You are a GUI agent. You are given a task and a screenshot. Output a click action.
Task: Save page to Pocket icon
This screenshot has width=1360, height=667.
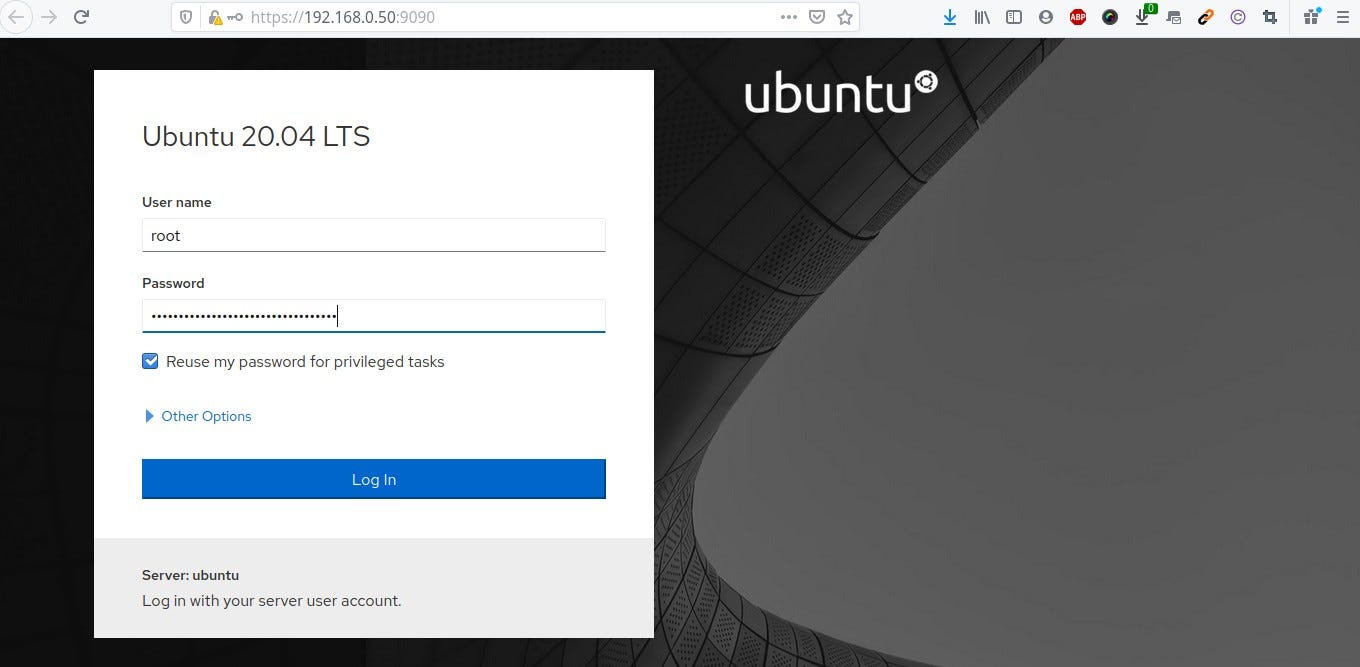point(817,17)
